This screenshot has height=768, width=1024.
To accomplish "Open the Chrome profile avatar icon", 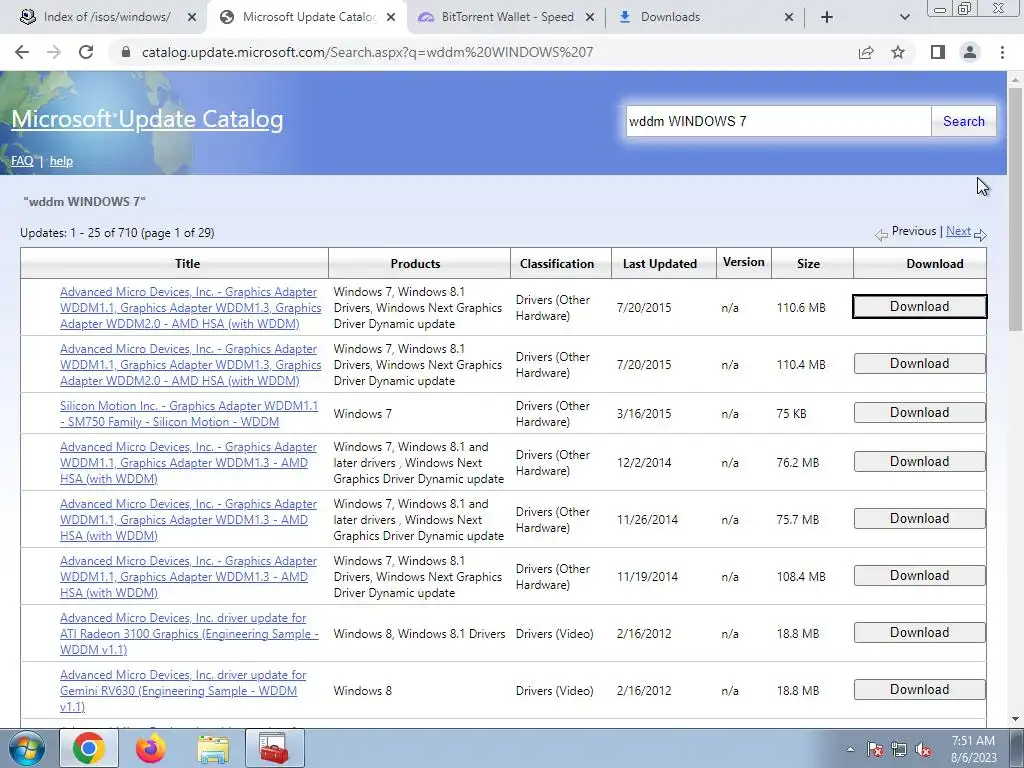I will (970, 52).
